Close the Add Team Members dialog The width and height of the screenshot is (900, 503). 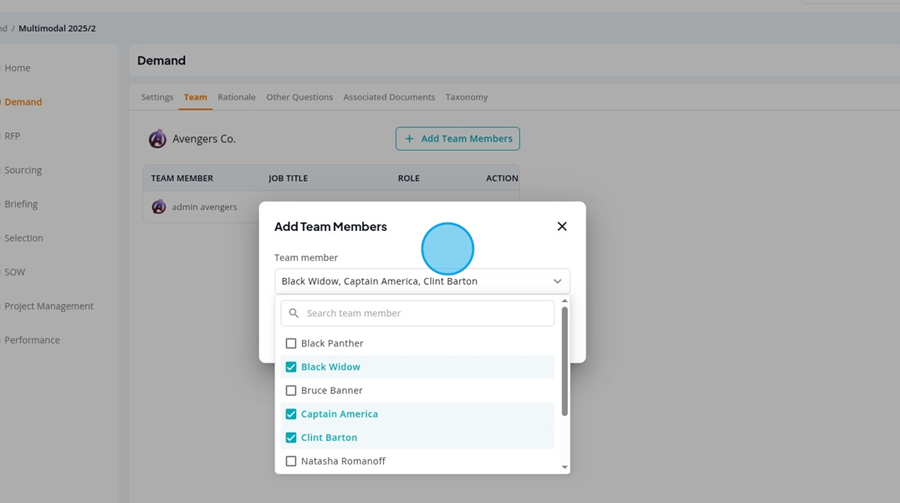coord(562,226)
